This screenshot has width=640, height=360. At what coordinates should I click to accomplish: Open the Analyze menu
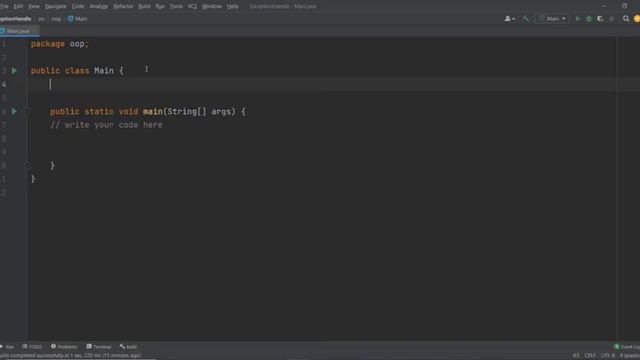(98, 6)
